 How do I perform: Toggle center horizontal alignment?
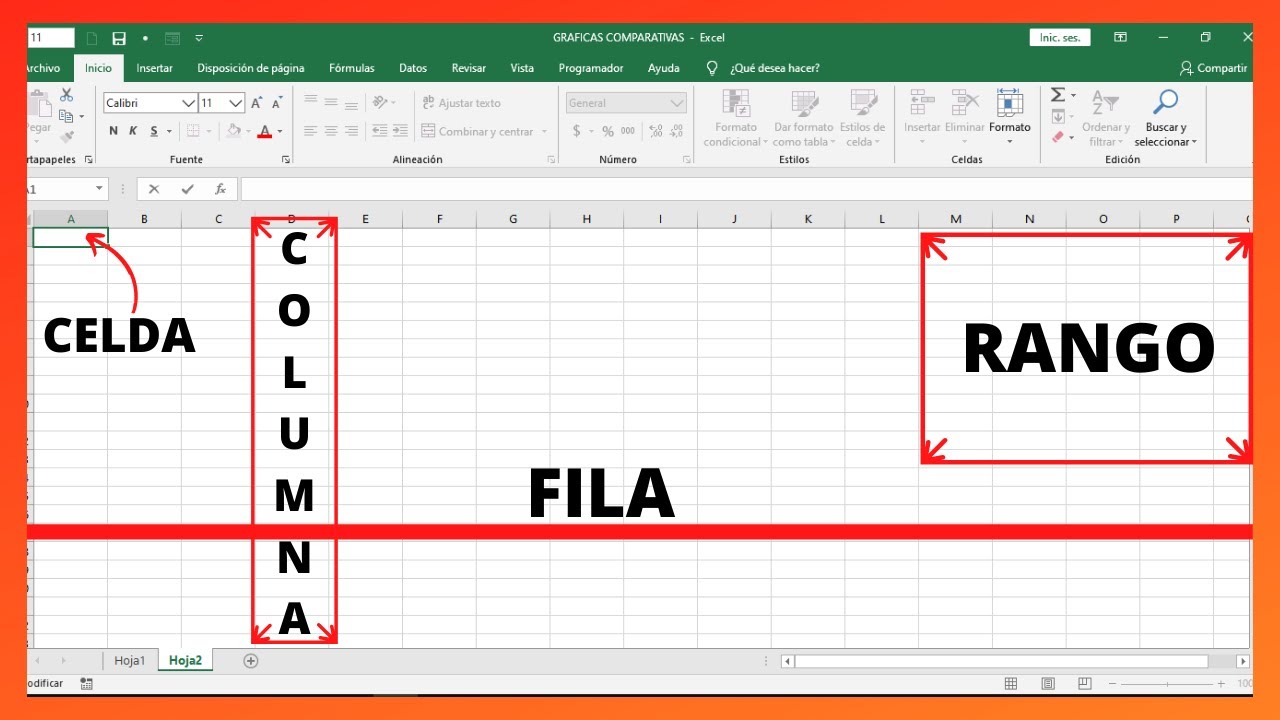tap(331, 131)
